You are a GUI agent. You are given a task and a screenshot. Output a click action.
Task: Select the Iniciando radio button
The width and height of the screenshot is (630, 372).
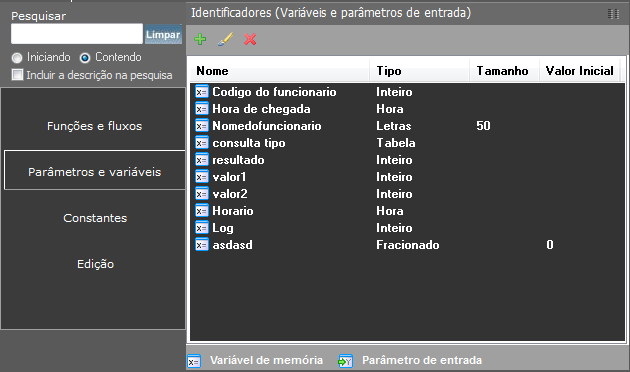click(17, 58)
